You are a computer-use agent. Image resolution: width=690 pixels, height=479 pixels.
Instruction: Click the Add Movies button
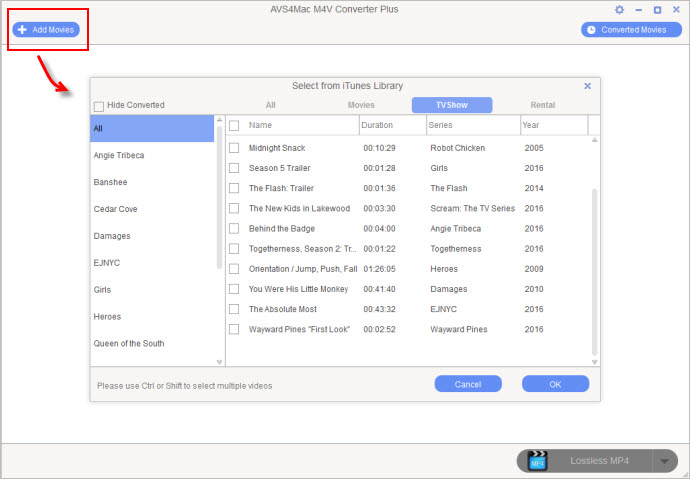coord(46,30)
